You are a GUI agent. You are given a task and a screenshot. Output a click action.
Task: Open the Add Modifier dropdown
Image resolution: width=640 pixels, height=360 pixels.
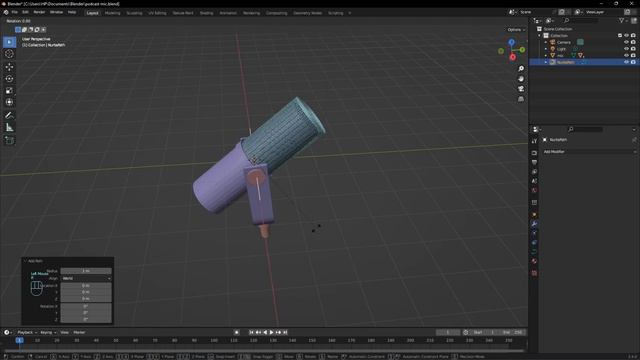point(589,151)
